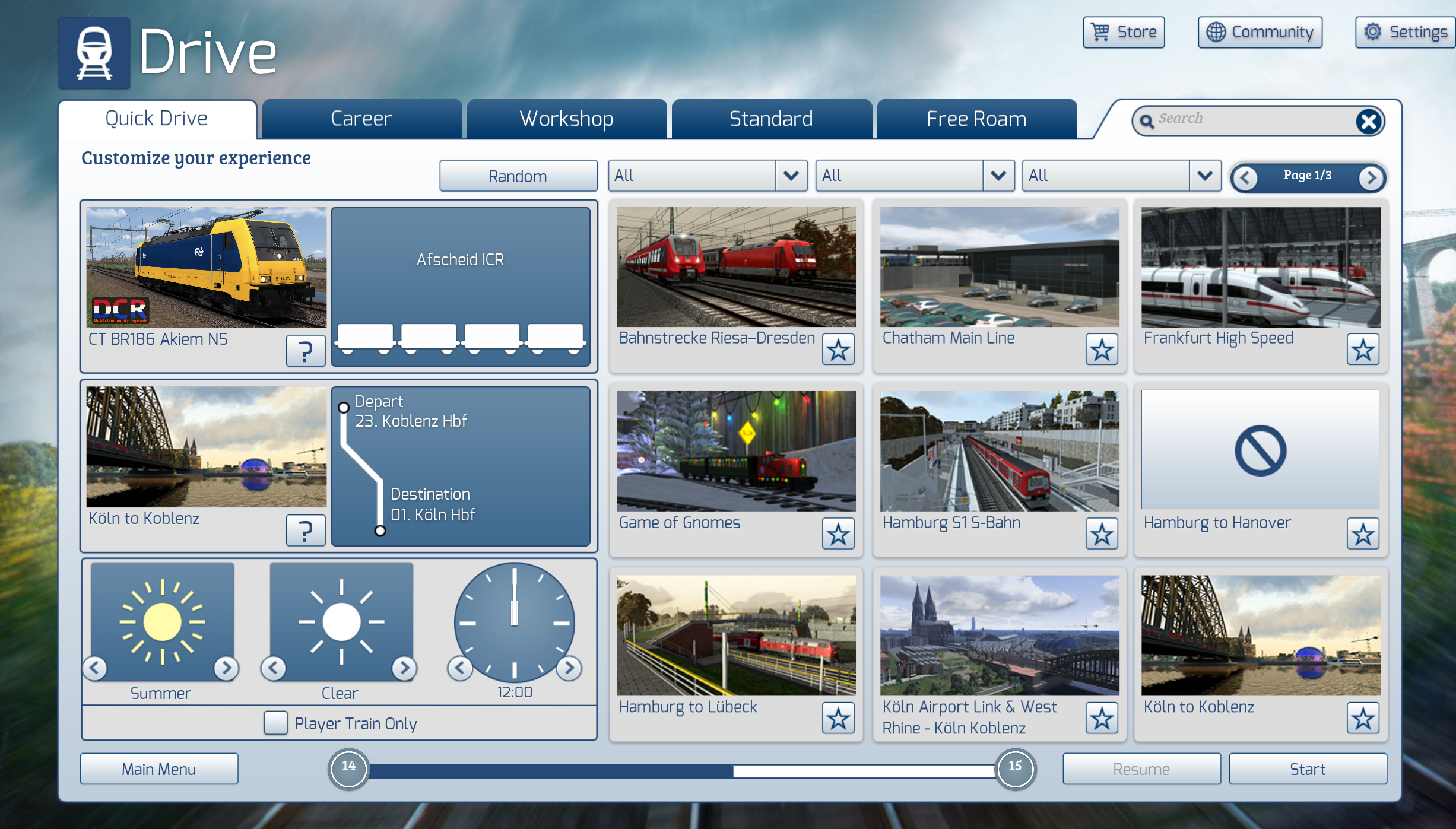Go to next route page arrow
Image resolution: width=1456 pixels, height=829 pixels.
click(x=1371, y=177)
